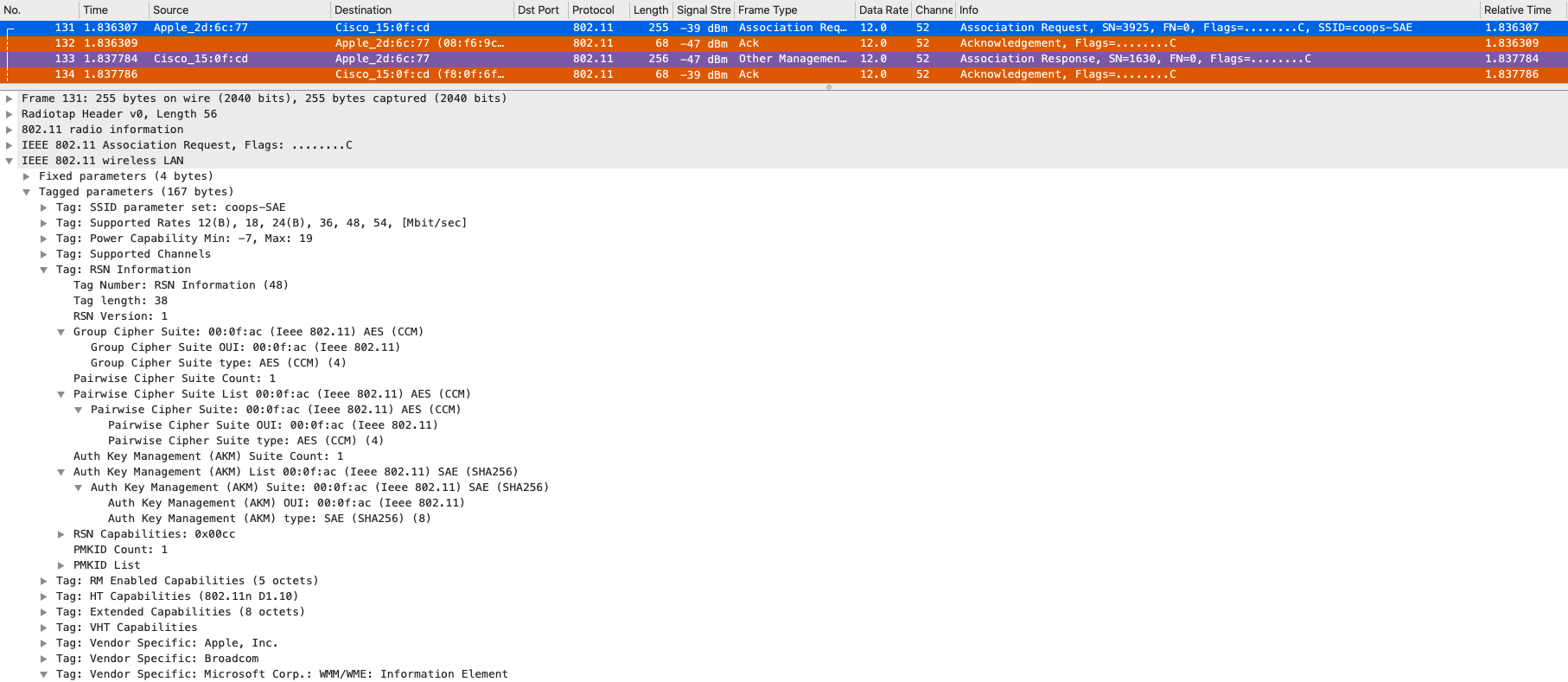Select the Group Cipher Suite OUI line
Image resolution: width=1568 pixels, height=682 pixels.
(245, 347)
